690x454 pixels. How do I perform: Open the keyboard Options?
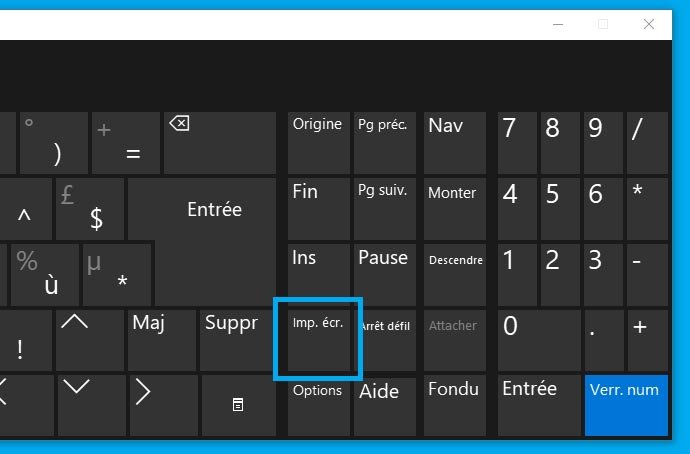point(318,406)
